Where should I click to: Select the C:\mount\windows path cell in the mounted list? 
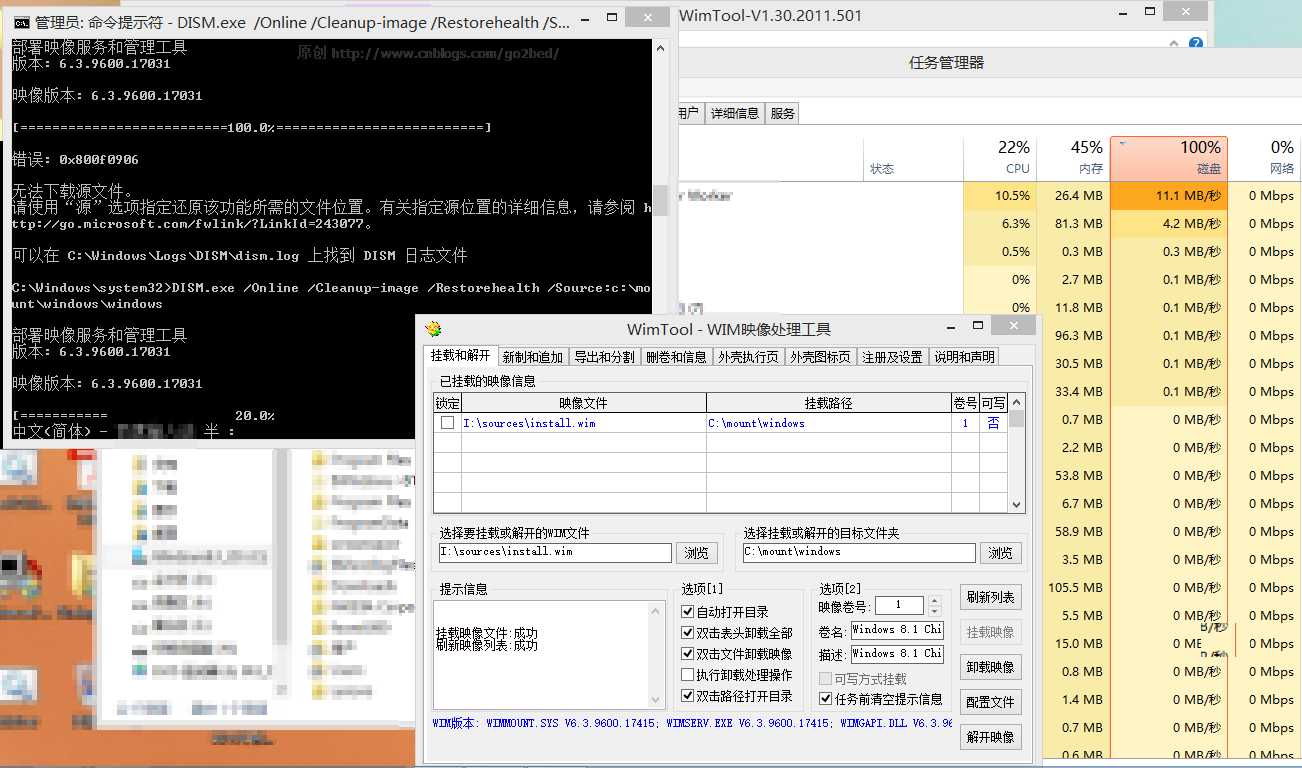(829, 423)
